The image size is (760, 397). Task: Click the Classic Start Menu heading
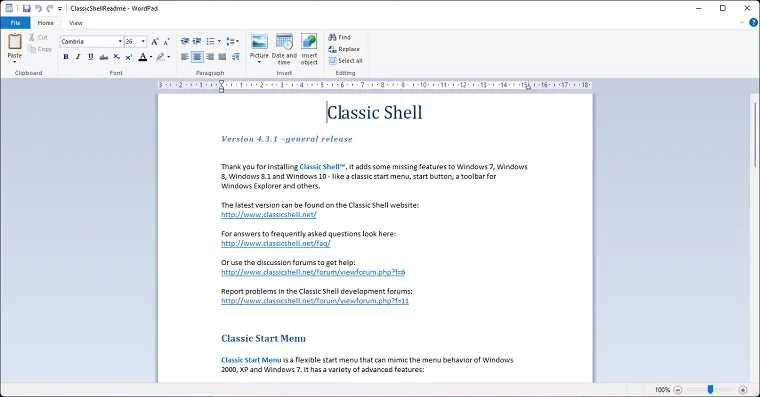click(263, 338)
